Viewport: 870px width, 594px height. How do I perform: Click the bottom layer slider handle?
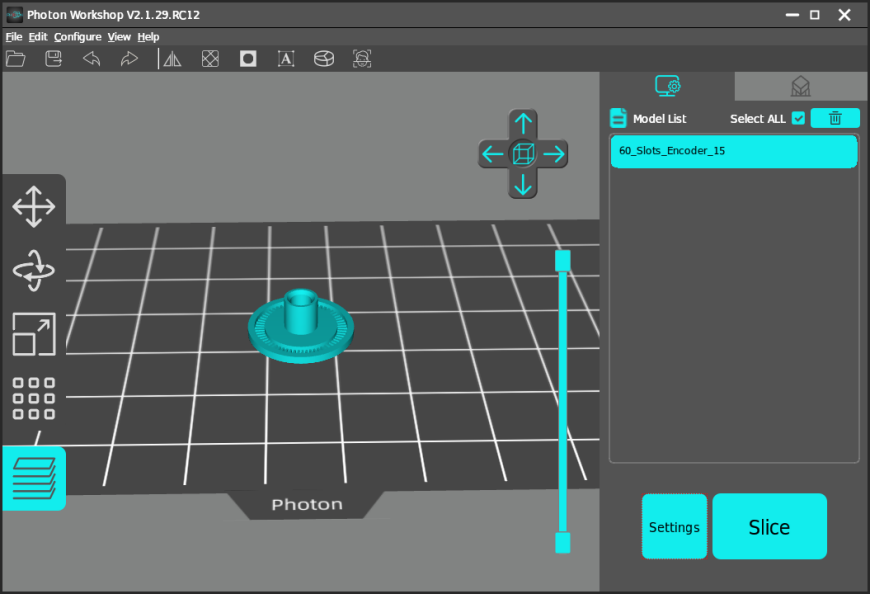[x=563, y=542]
